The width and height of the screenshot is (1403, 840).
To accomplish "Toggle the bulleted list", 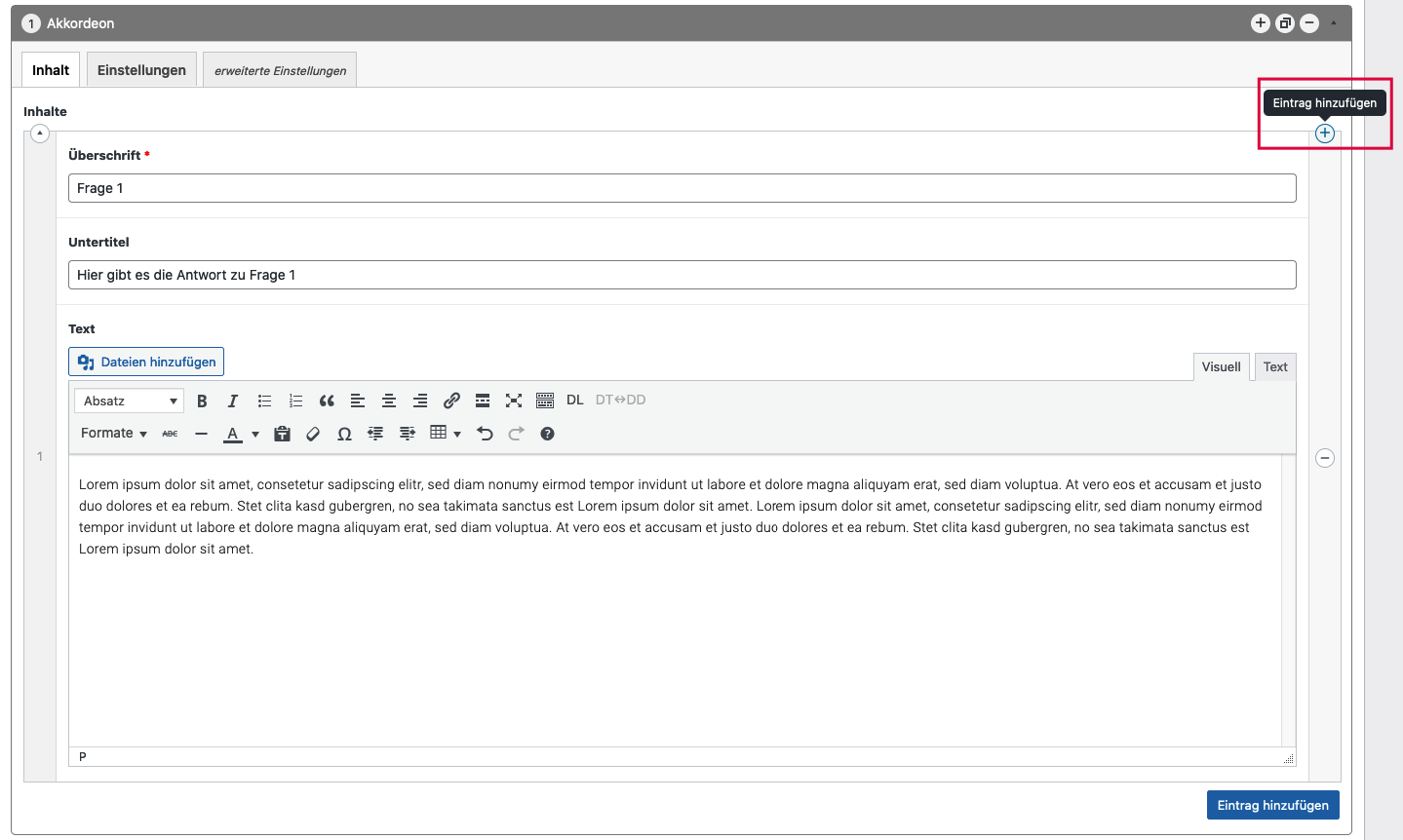I will [264, 401].
